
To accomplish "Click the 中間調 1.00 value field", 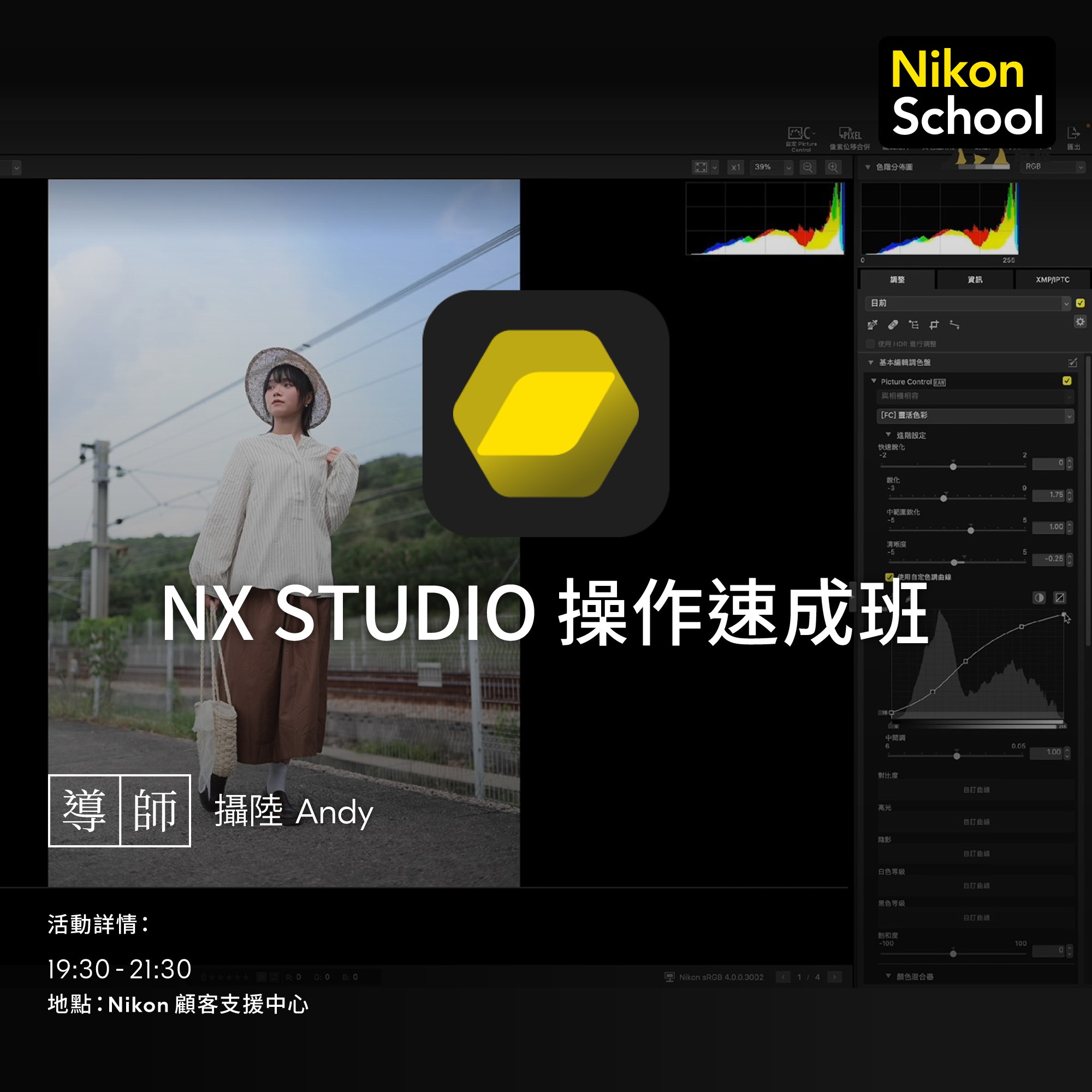I will [1046, 753].
